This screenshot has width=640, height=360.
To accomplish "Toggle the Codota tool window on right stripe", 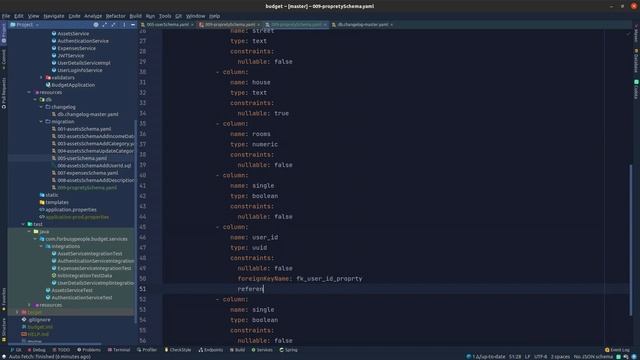I will [x=636, y=89].
